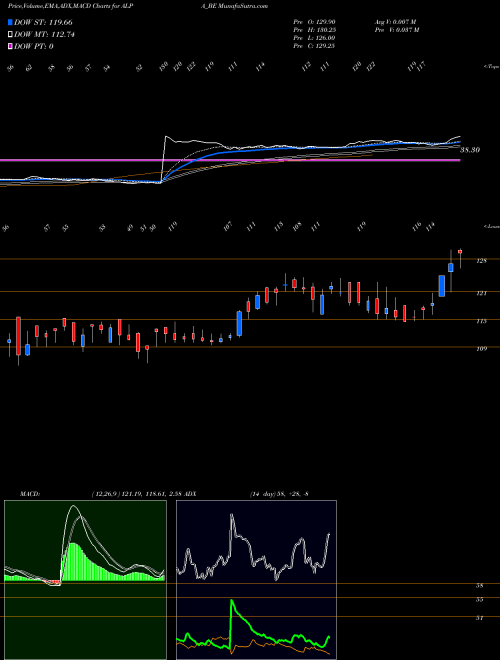Click the 'Pre L: 126.00' value
Image resolution: width=500 pixels, height=660 pixels.
coord(314,38)
